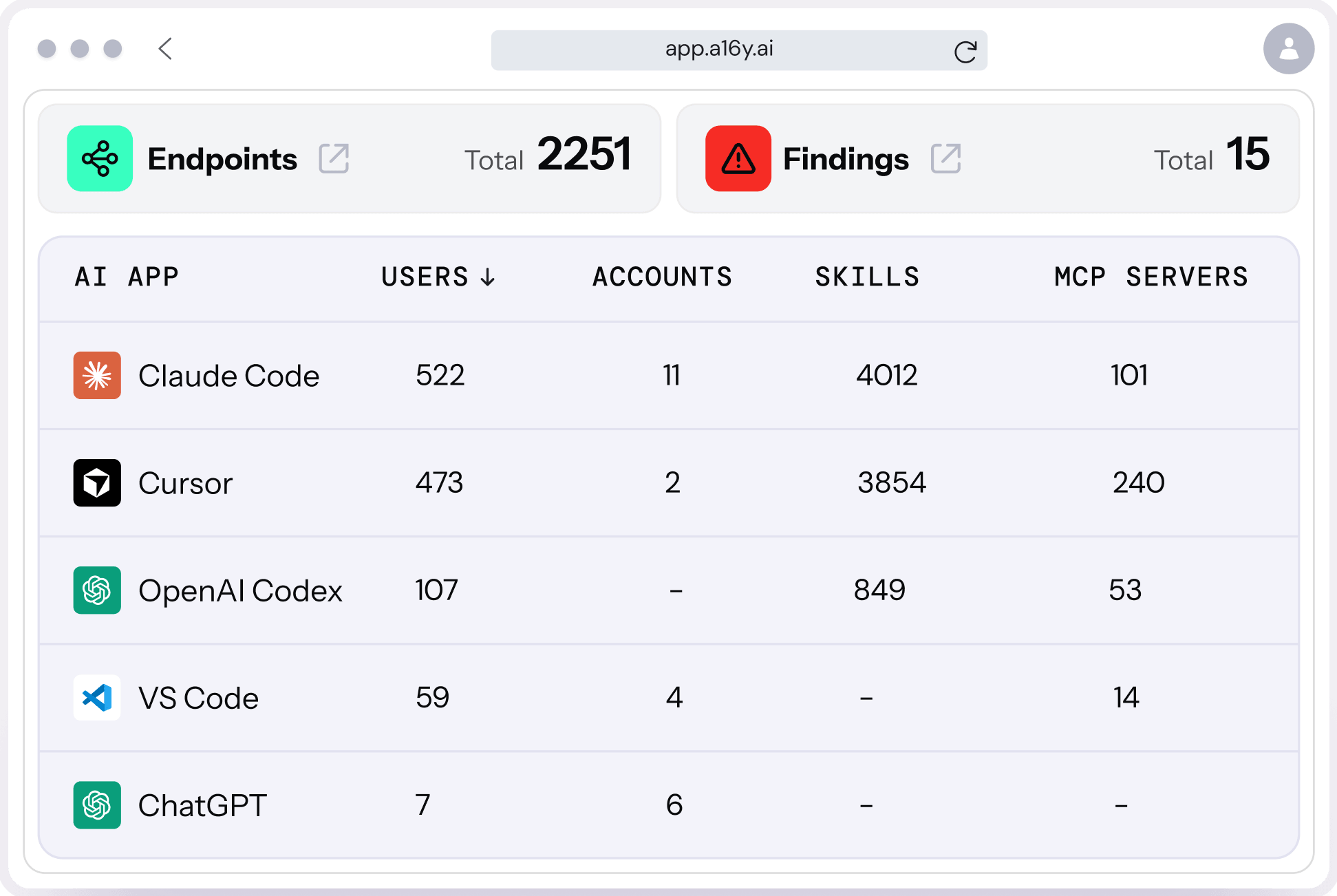Sort by the ACCOUNTS column header
This screenshot has width=1337, height=896.
662,277
